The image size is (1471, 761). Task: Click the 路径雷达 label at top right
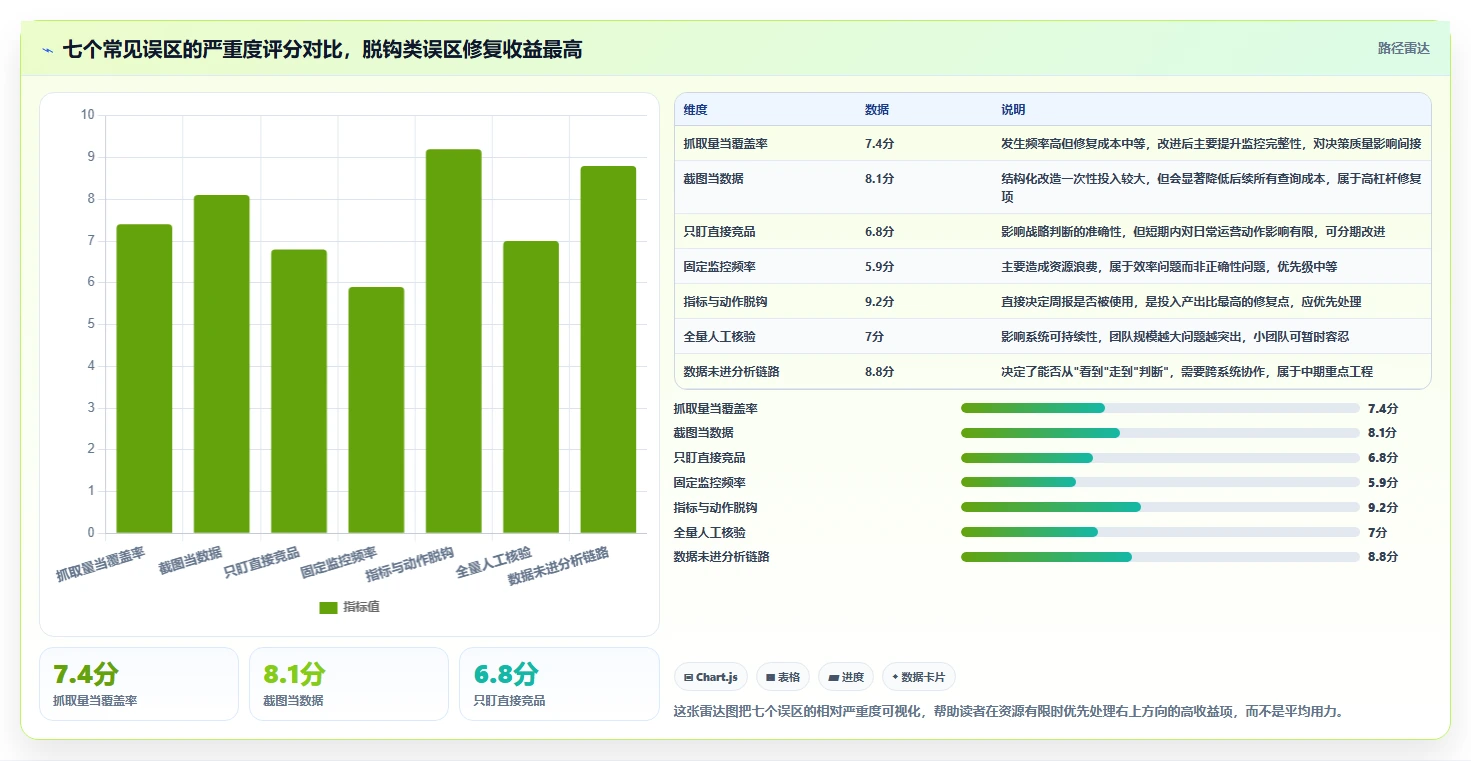coord(1403,48)
